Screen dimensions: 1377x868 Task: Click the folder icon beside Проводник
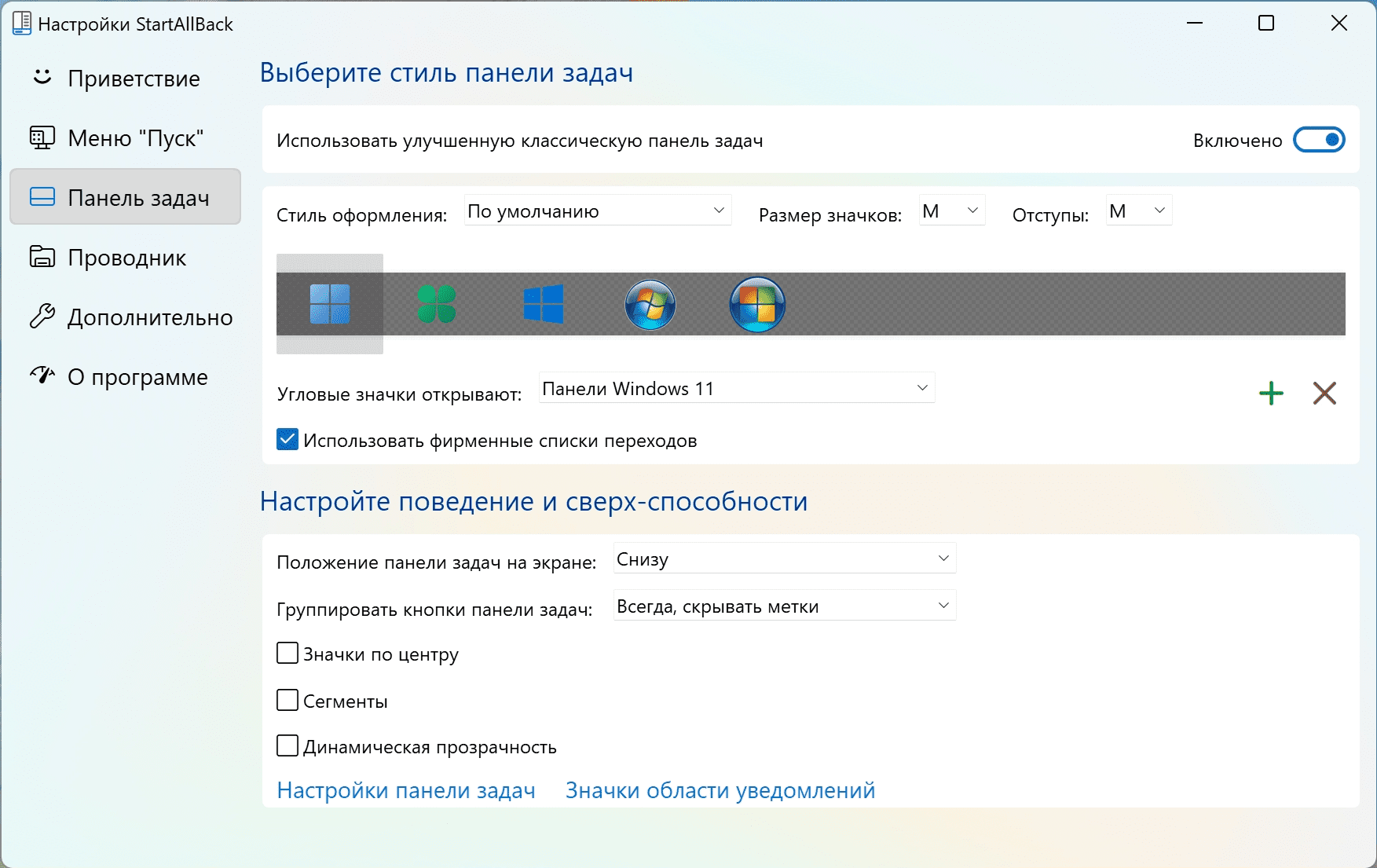pyautogui.click(x=42, y=256)
